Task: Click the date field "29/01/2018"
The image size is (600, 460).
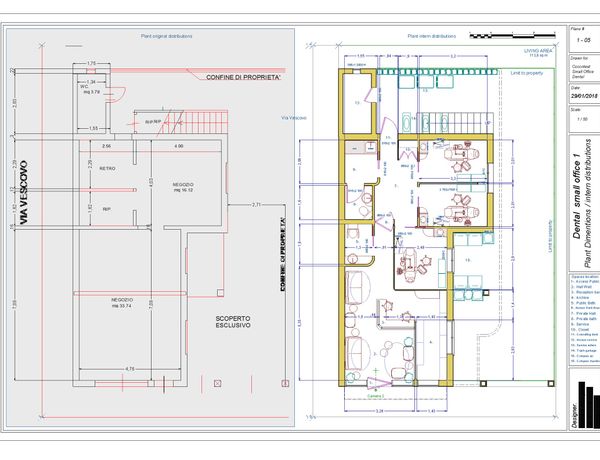Action: pos(582,95)
